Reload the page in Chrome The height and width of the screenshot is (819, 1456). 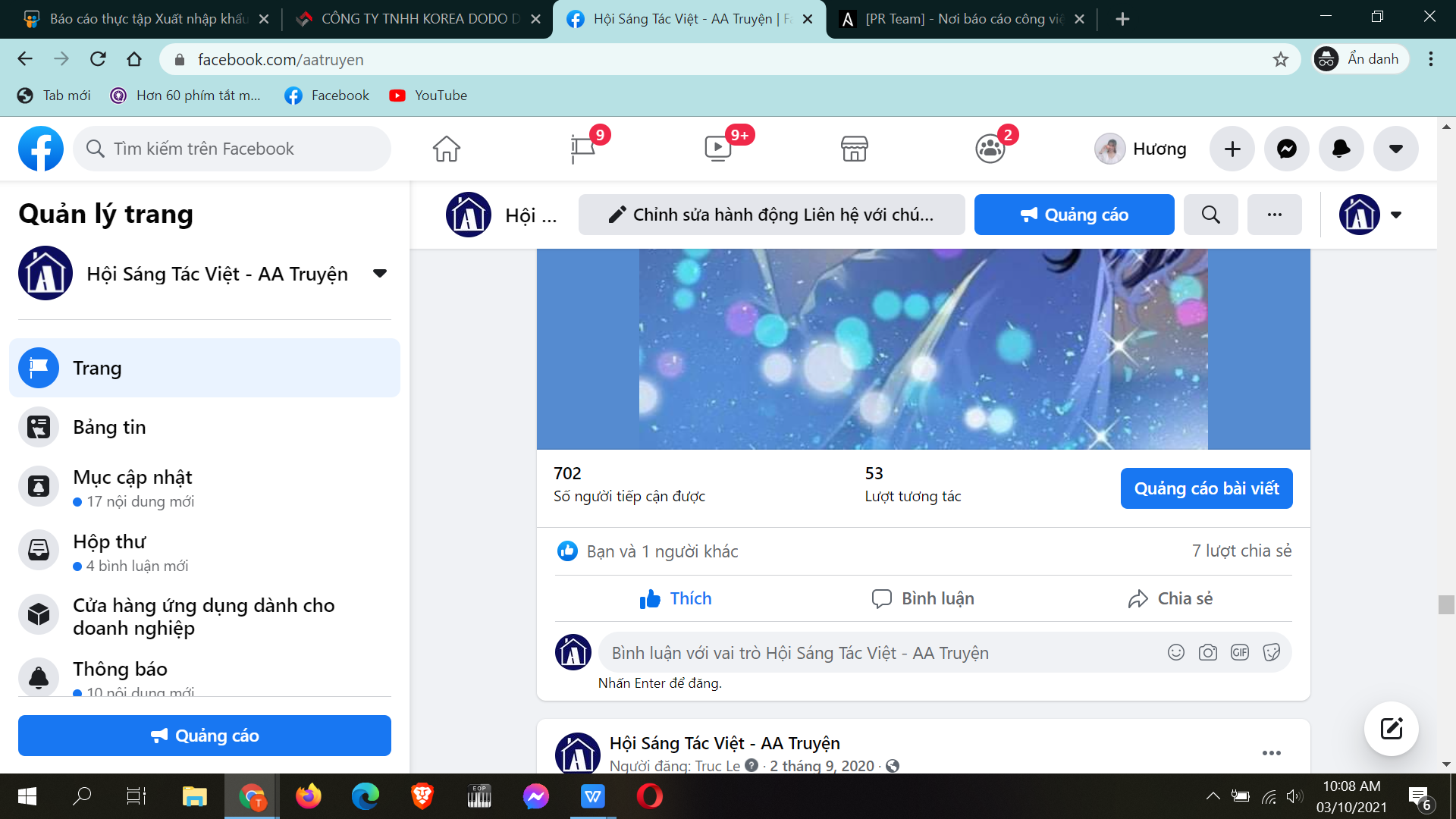click(x=98, y=59)
